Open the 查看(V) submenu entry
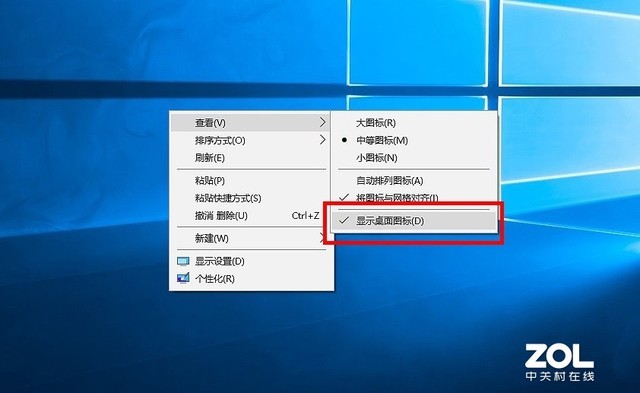 [x=250, y=122]
